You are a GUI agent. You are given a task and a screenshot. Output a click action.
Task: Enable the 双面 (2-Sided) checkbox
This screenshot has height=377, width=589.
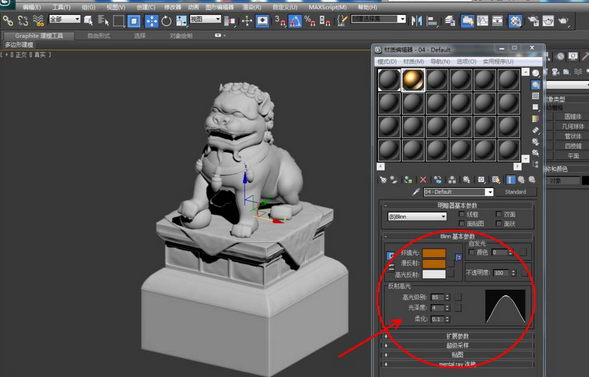(x=499, y=214)
